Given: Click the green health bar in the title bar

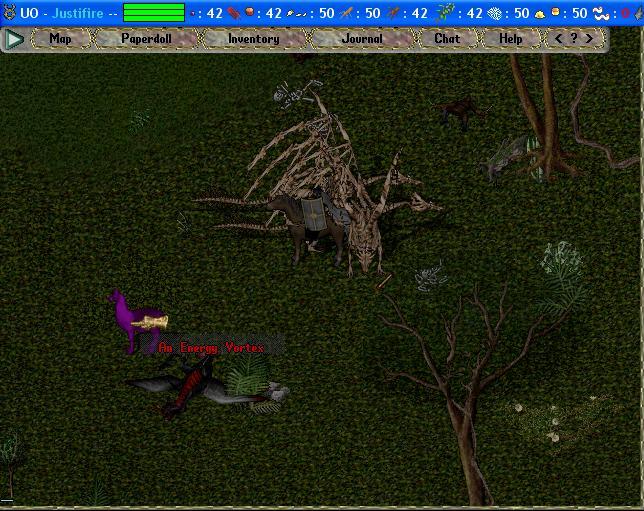Looking at the screenshot, I should click(154, 13).
